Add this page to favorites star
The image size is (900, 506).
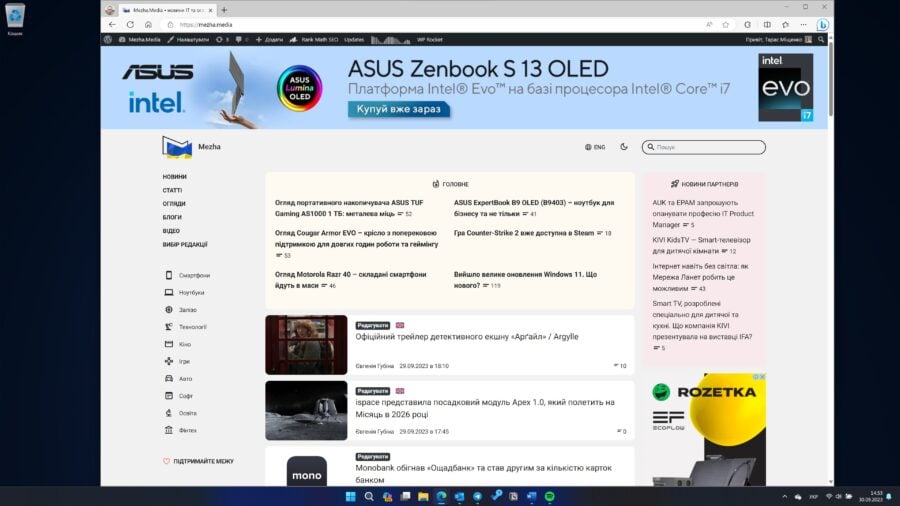[726, 25]
